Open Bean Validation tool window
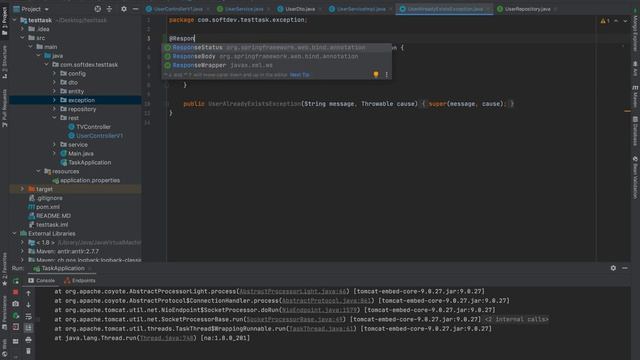Image resolution: width=640 pixels, height=360 pixels. pos(635,177)
